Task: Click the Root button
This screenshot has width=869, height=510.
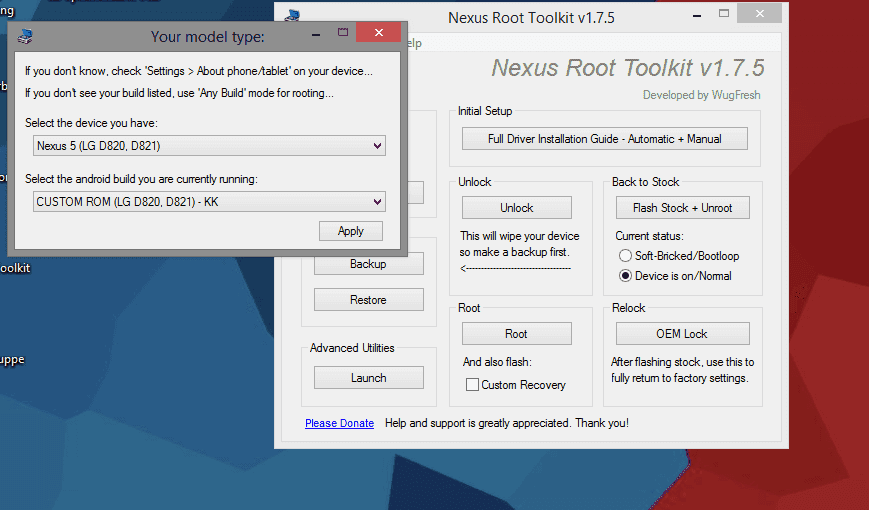Action: coord(517,334)
